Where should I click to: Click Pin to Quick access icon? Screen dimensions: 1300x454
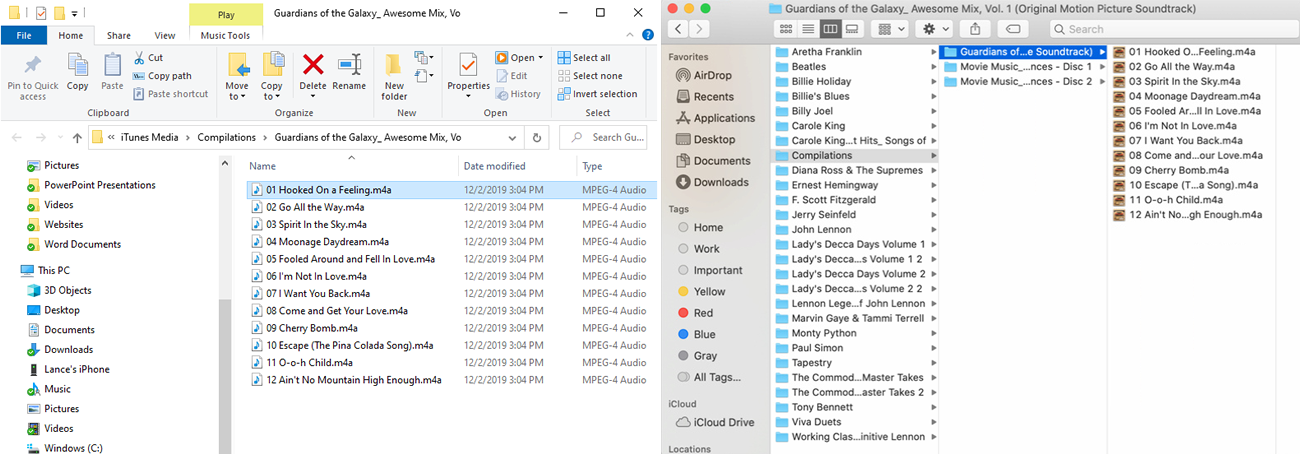click(x=33, y=66)
